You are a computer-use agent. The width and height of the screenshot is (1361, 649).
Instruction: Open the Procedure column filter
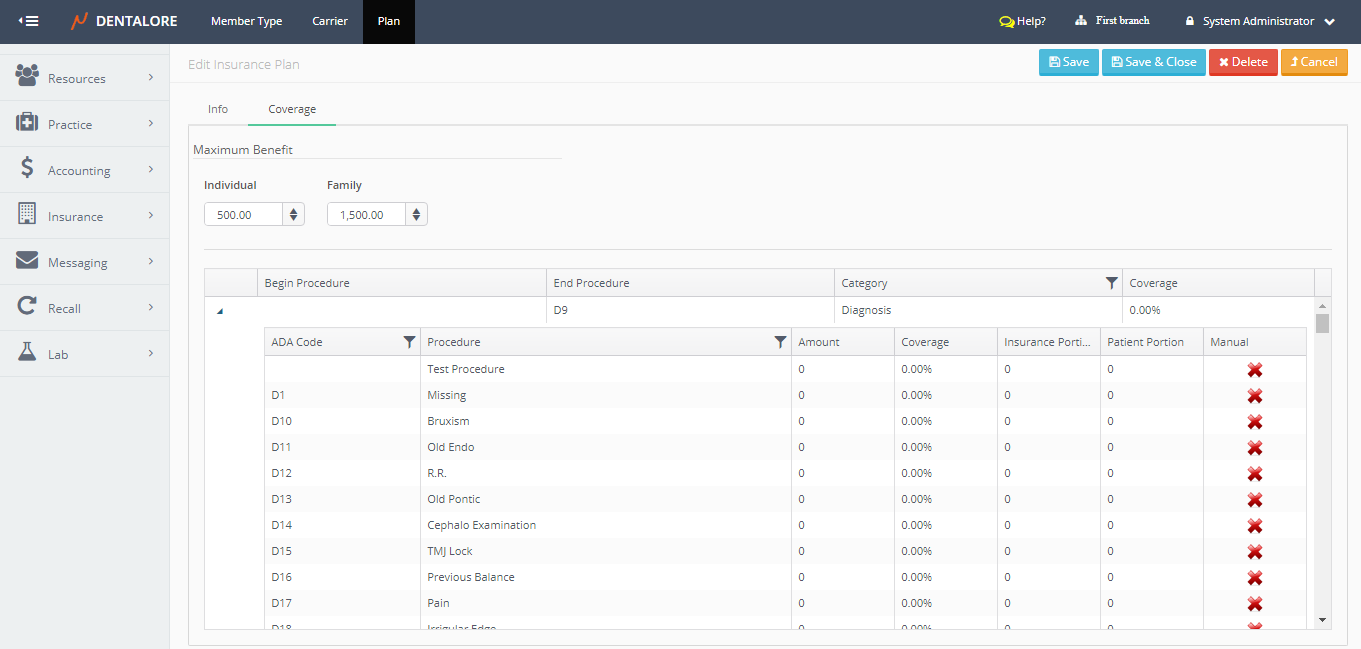[x=780, y=342]
